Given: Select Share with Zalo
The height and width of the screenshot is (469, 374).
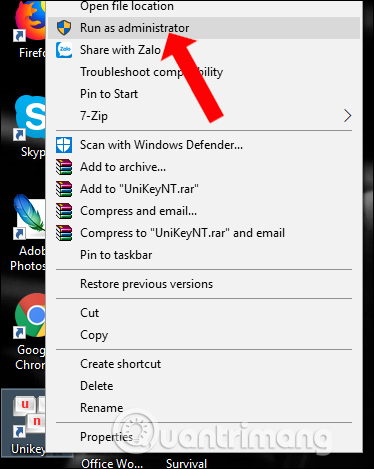Looking at the screenshot, I should 204,50.
